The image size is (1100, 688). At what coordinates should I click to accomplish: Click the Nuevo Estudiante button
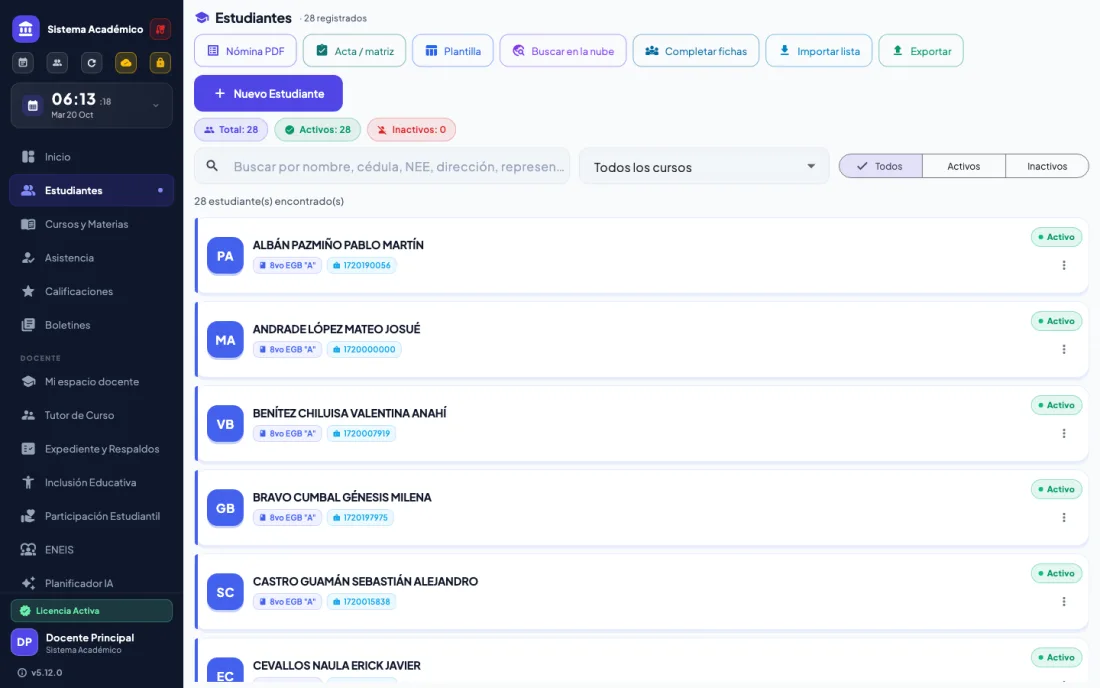click(268, 93)
